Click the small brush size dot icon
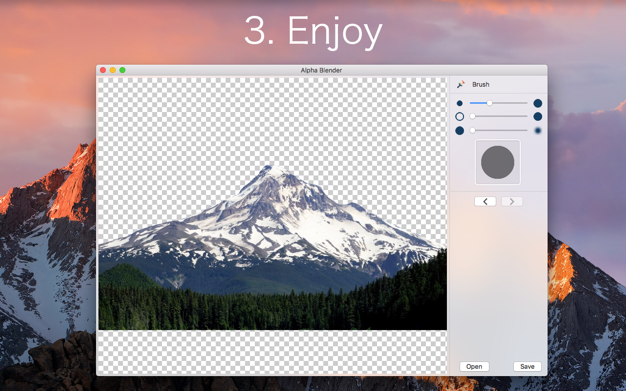Viewport: 626px width, 391px height. [x=460, y=103]
